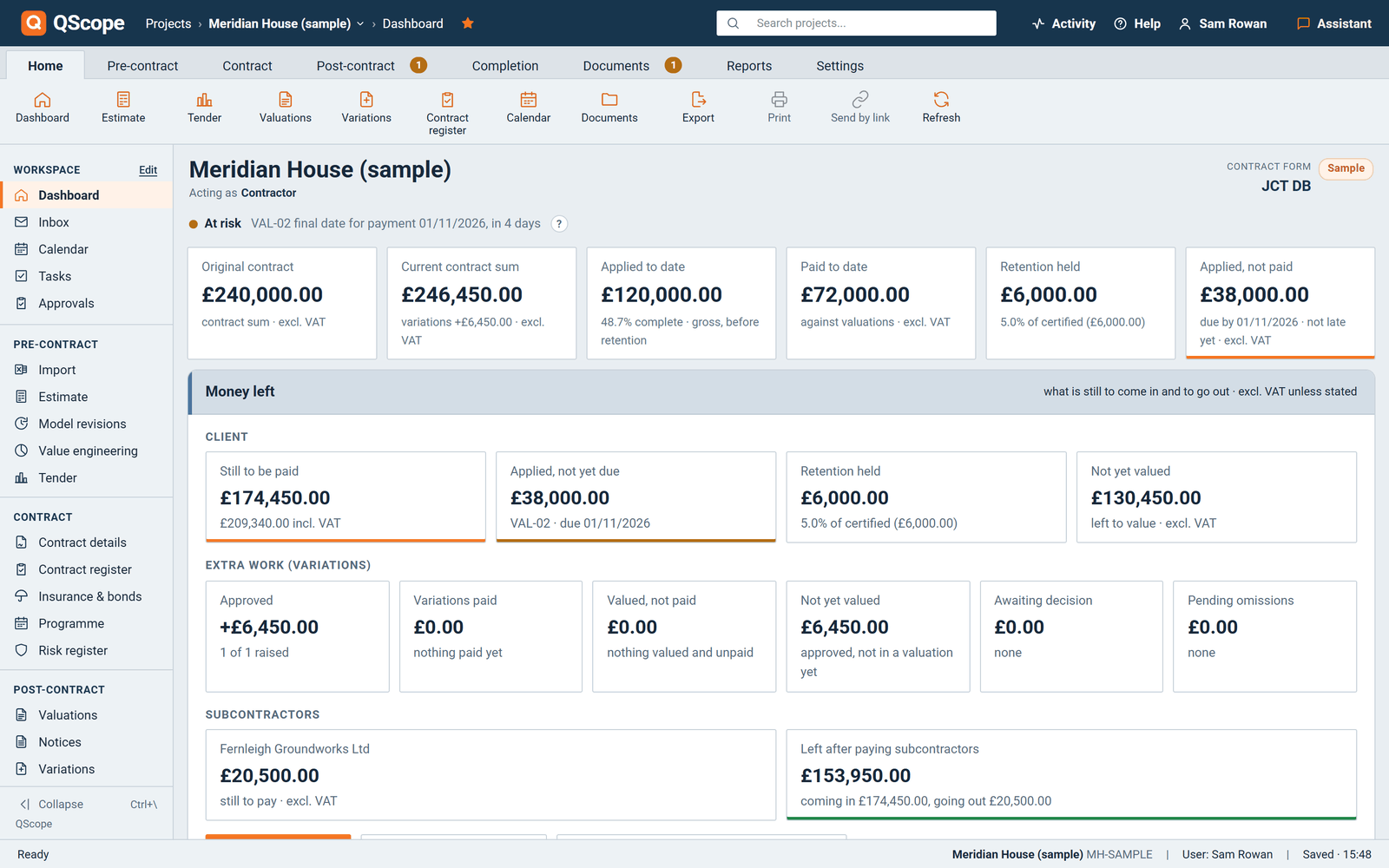1389x868 pixels.
Task: Click the QScope logo
Action: tap(73, 23)
